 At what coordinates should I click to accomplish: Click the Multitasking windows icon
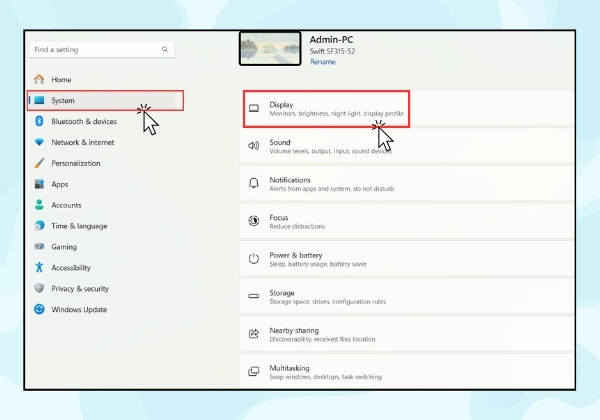(254, 371)
